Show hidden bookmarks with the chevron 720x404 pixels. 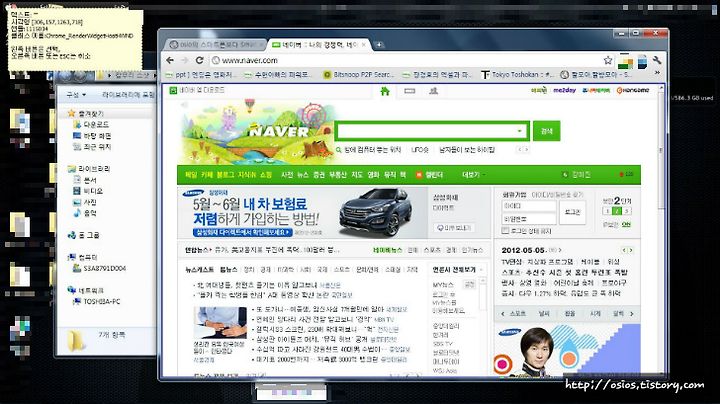tap(658, 73)
